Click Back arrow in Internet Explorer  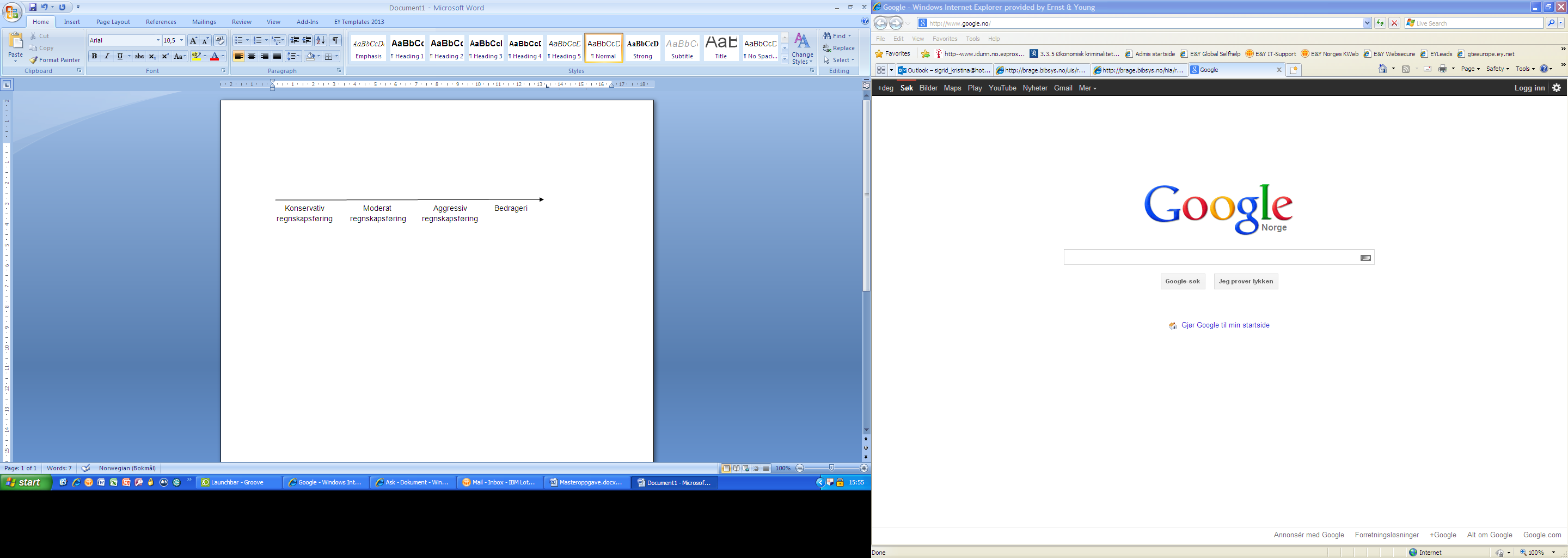pyautogui.click(x=880, y=23)
